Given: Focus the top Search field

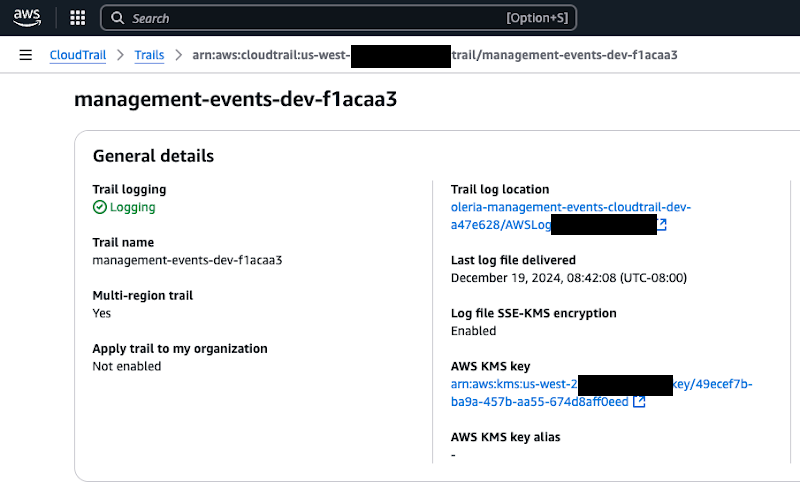Looking at the screenshot, I should (x=339, y=18).
